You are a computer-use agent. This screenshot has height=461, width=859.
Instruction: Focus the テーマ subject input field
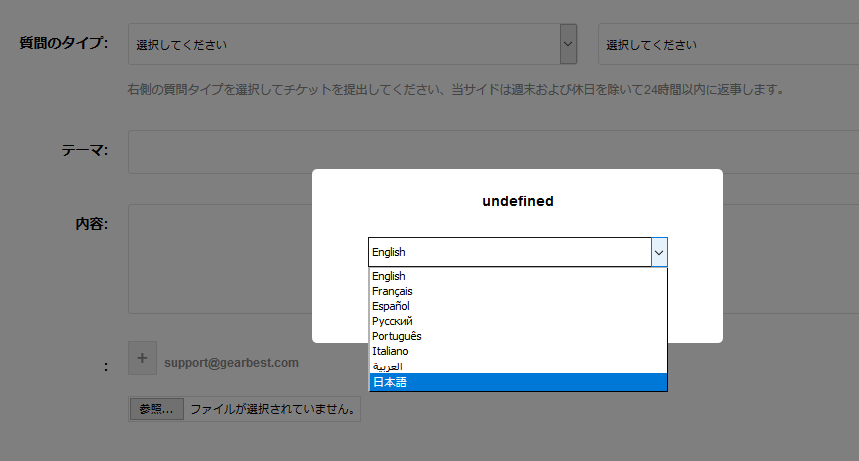click(x=493, y=152)
